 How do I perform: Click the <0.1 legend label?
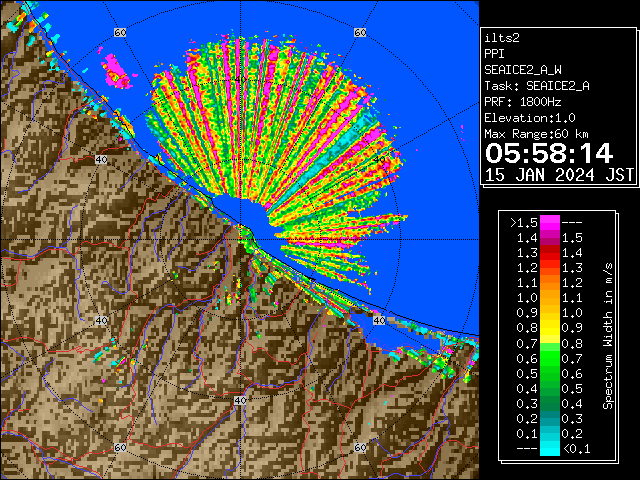576,449
